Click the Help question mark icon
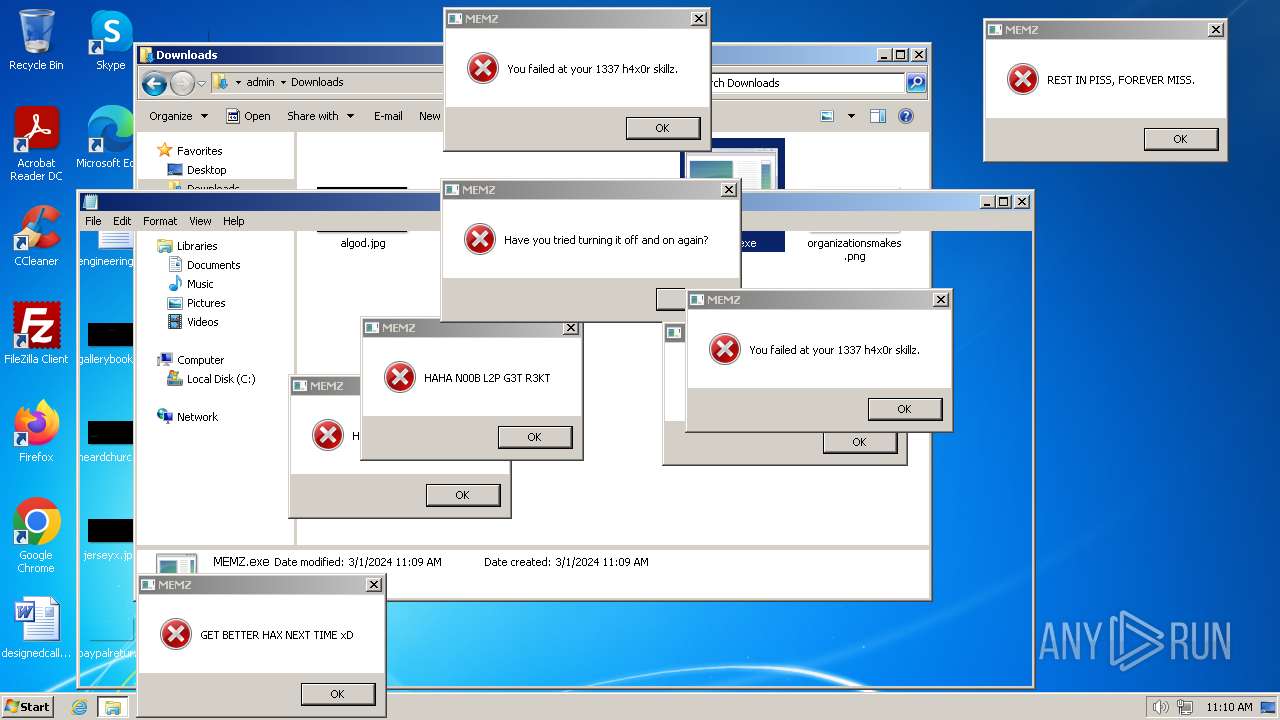This screenshot has width=1280, height=720. (x=906, y=116)
